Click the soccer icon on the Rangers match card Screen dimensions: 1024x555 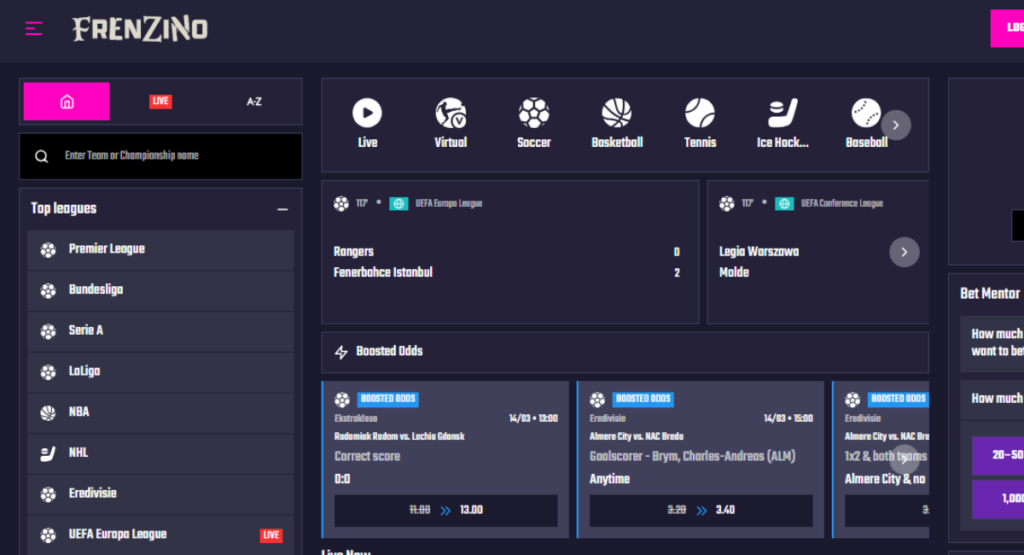click(x=341, y=204)
